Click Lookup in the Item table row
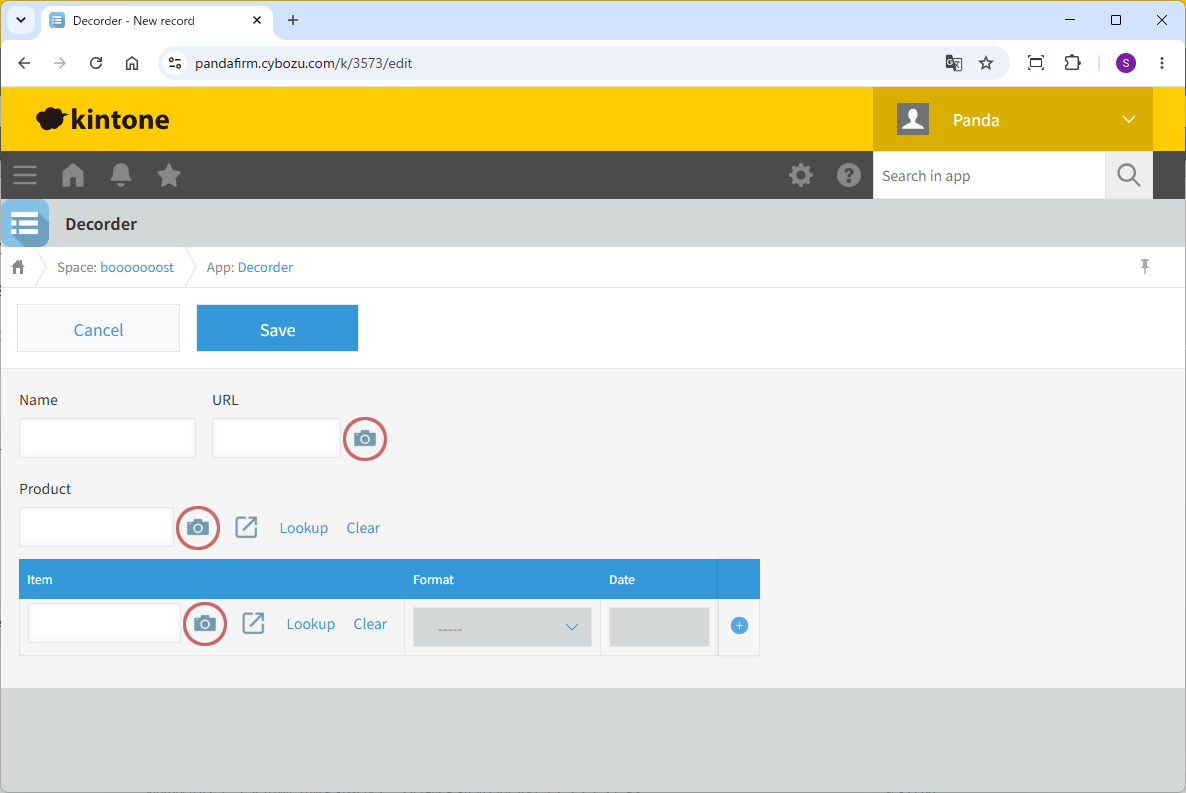 point(311,624)
